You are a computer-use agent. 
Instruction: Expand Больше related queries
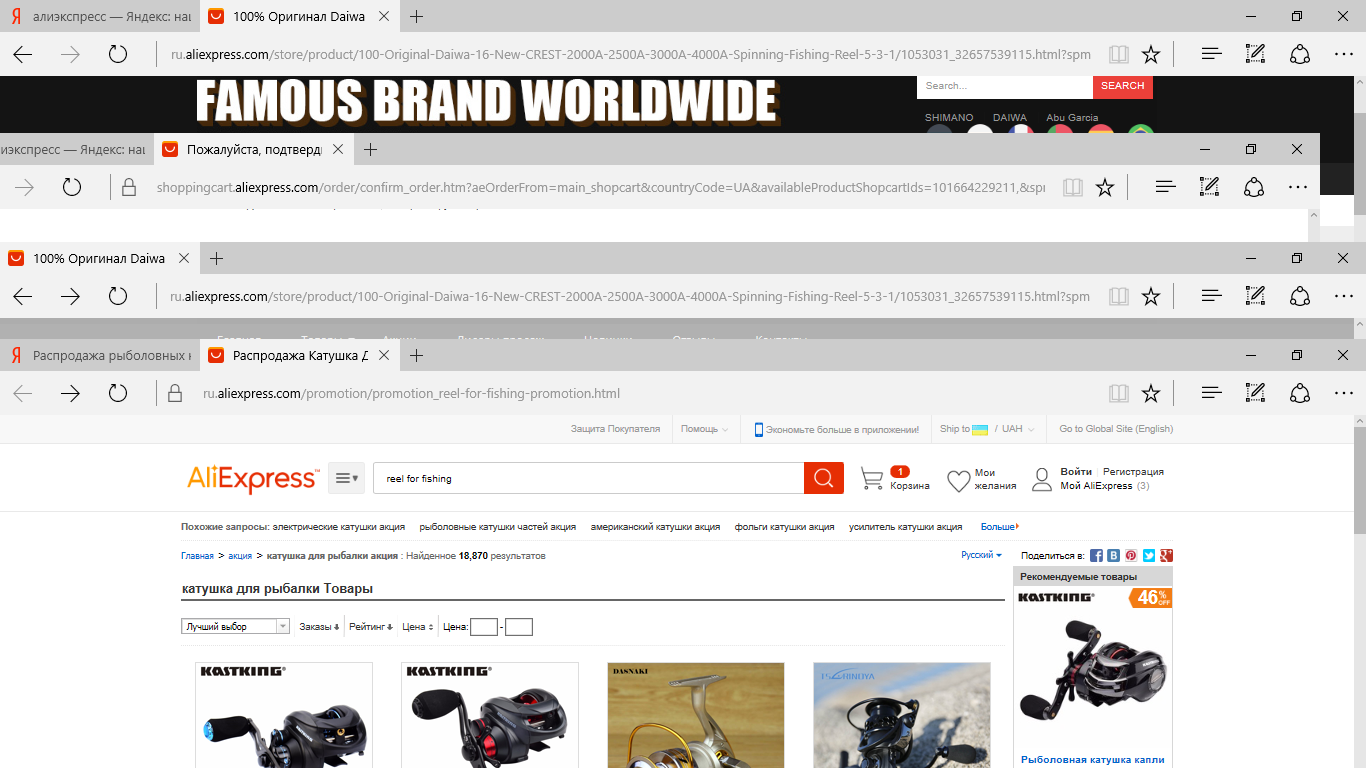[x=1000, y=527]
